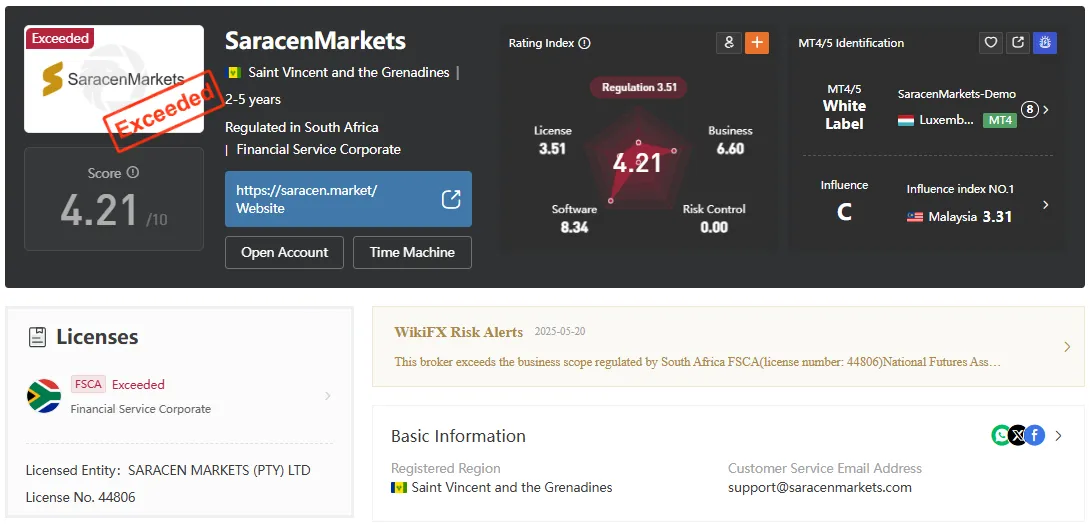
Task: Click the Rating Index info icon
Action: click(x=585, y=43)
